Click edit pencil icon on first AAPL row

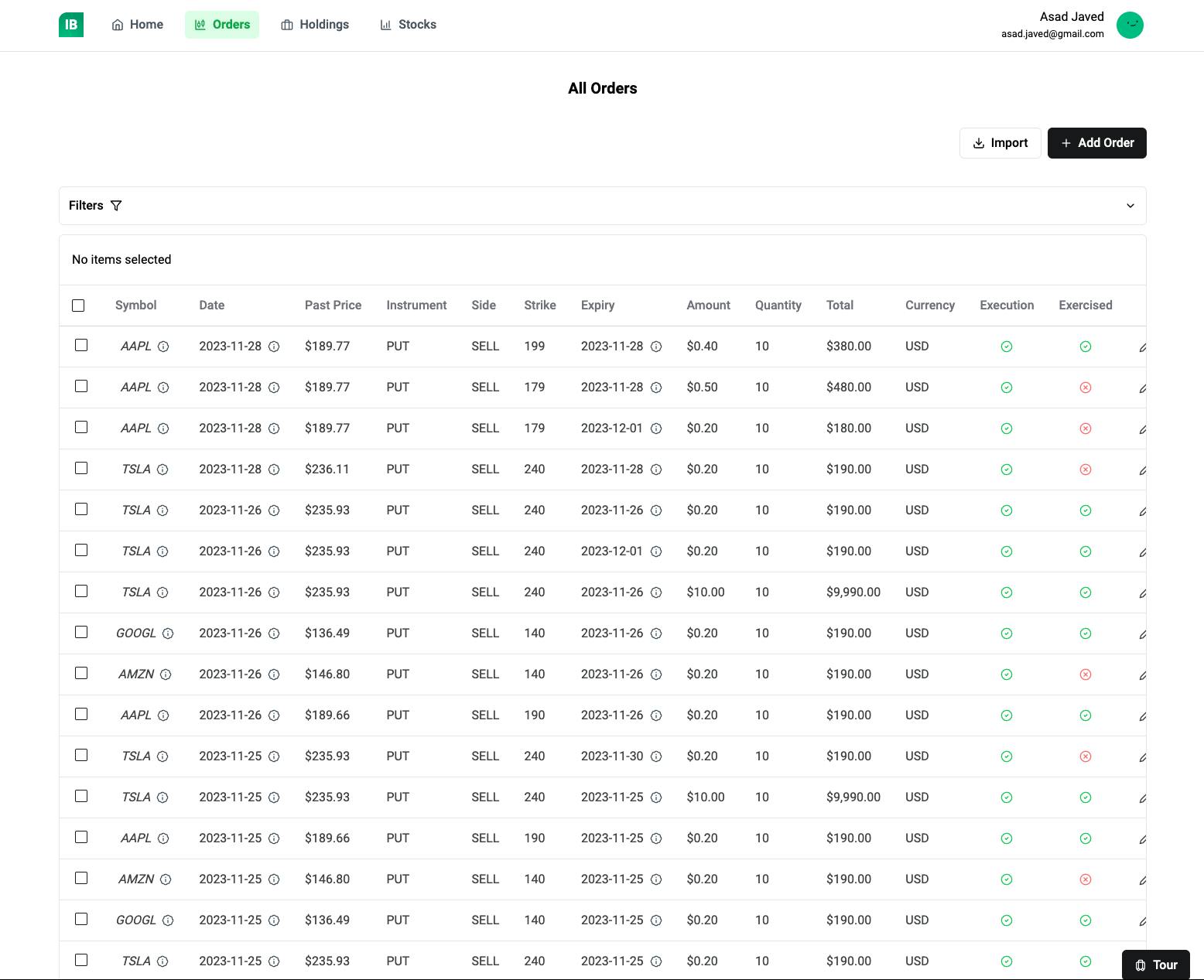[1142, 347]
